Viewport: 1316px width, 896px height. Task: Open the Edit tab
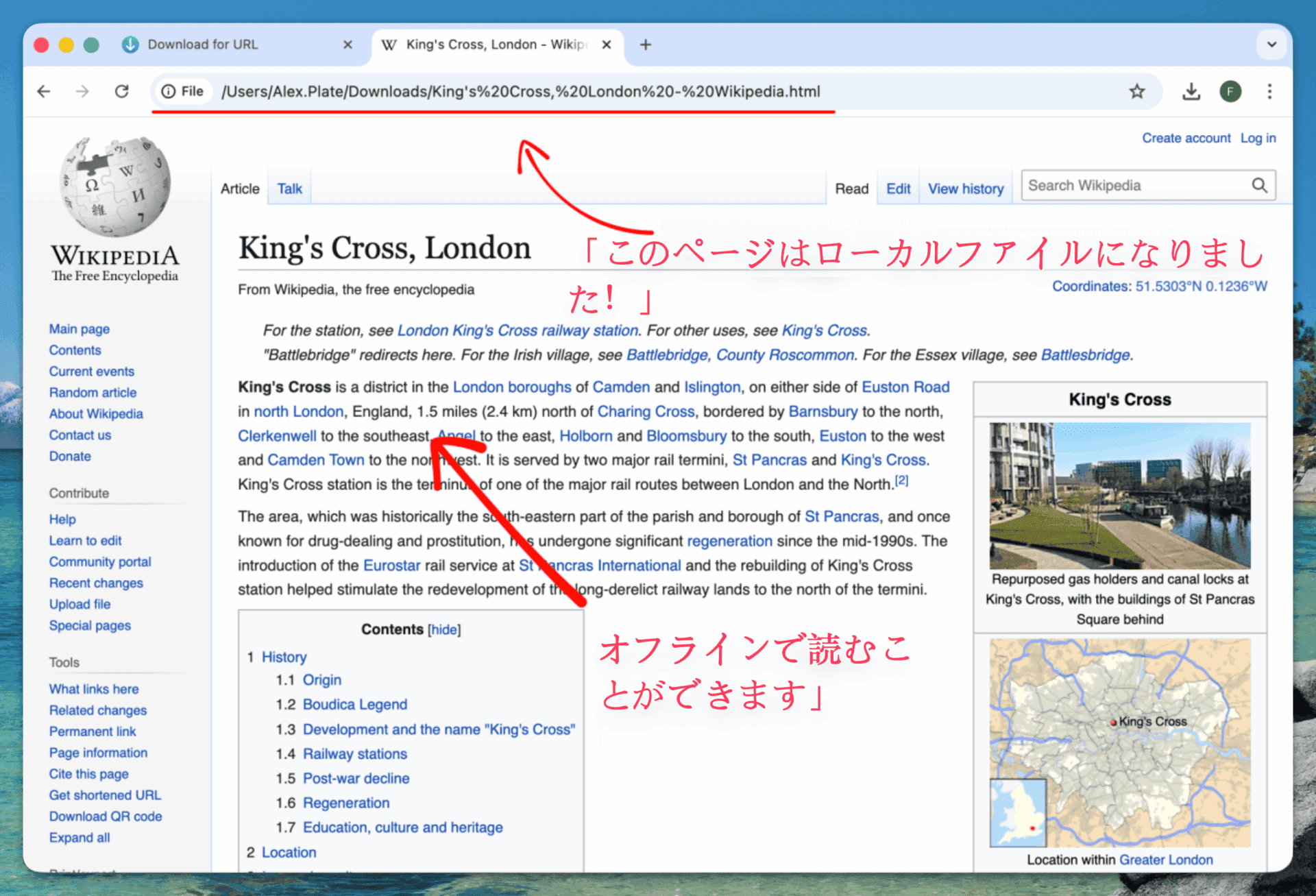coord(898,189)
